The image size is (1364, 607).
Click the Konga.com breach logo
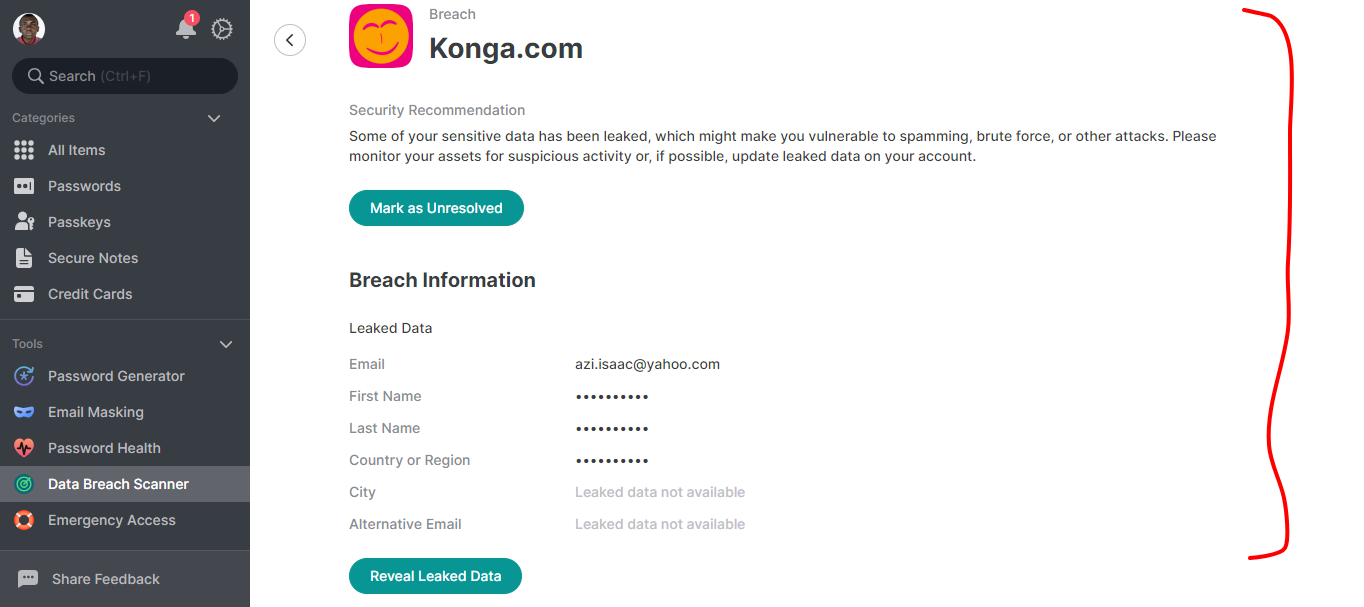pyautogui.click(x=381, y=36)
